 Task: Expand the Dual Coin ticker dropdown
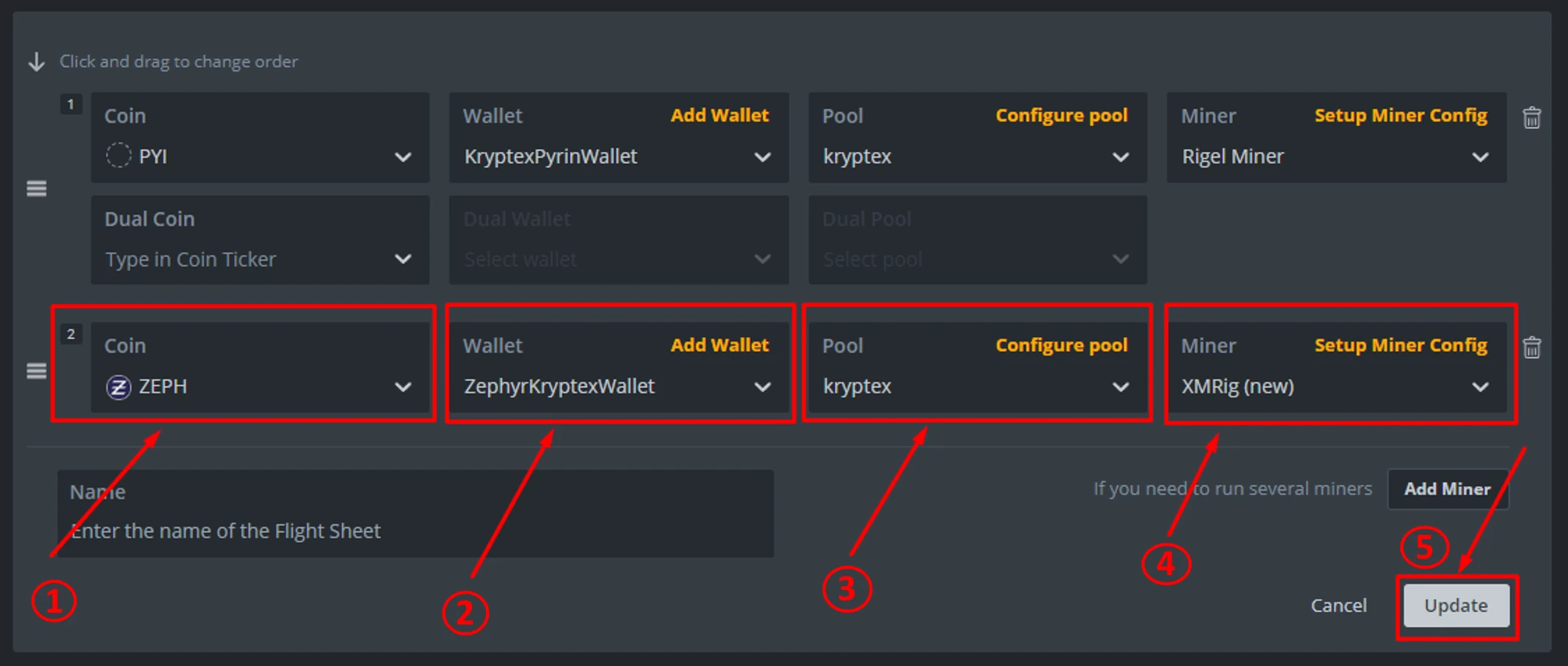click(x=403, y=259)
